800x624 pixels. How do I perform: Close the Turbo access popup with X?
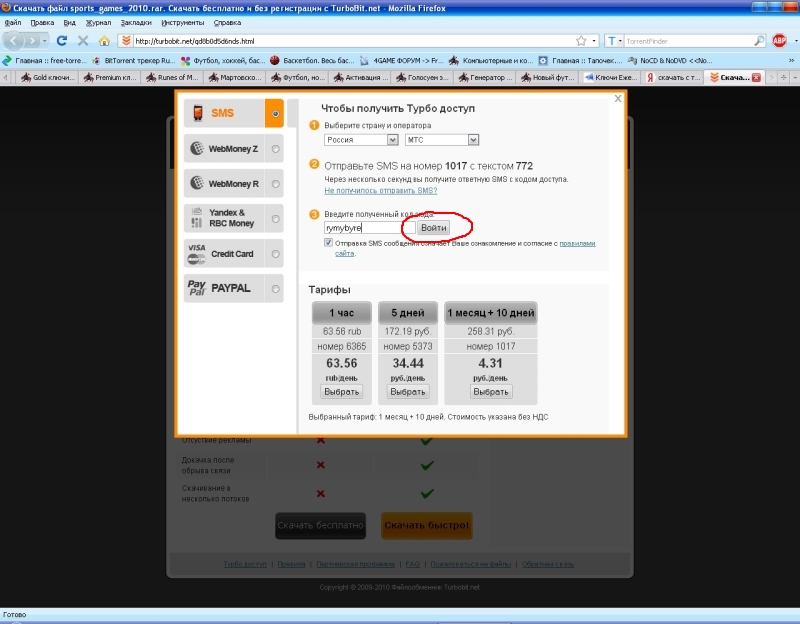[x=618, y=98]
